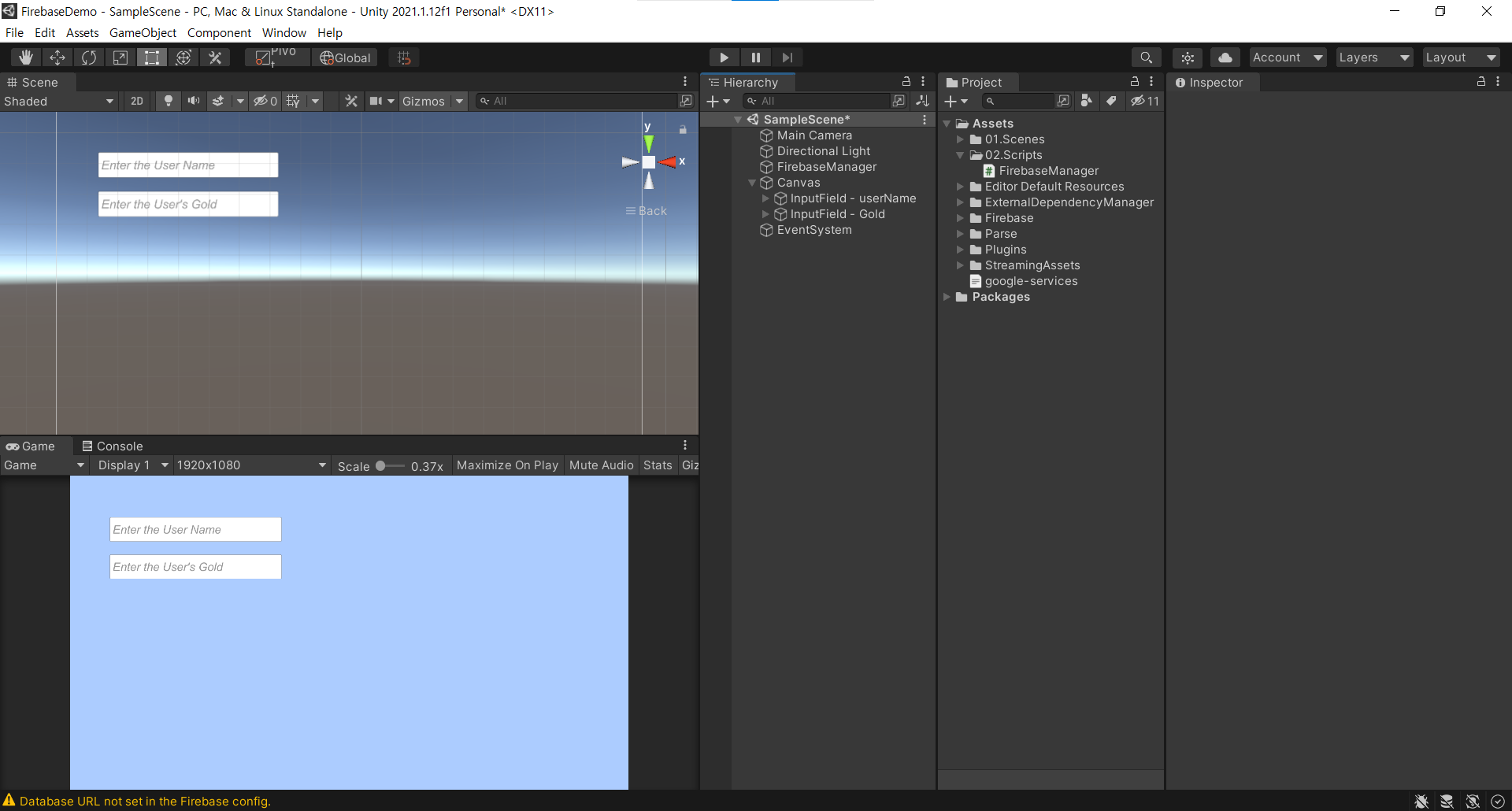Toggle Maximize On Play
The height and width of the screenshot is (811, 1512).
[x=507, y=465]
